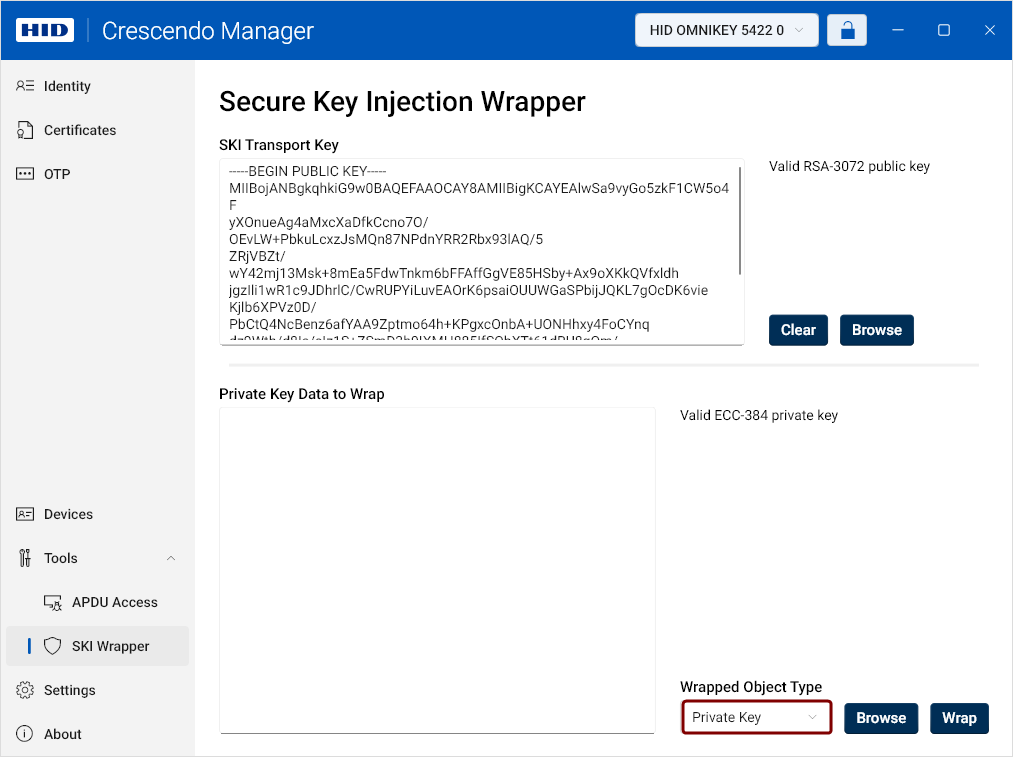The image size is (1013, 757).
Task: Clear the SKI Transport Key
Action: [798, 330]
